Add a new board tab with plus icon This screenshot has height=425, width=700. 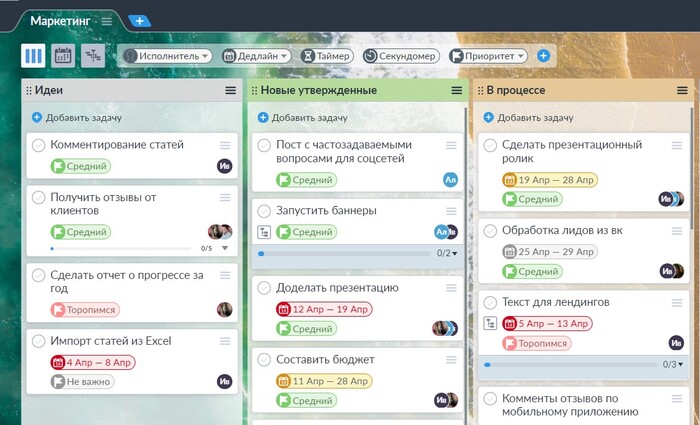point(140,21)
